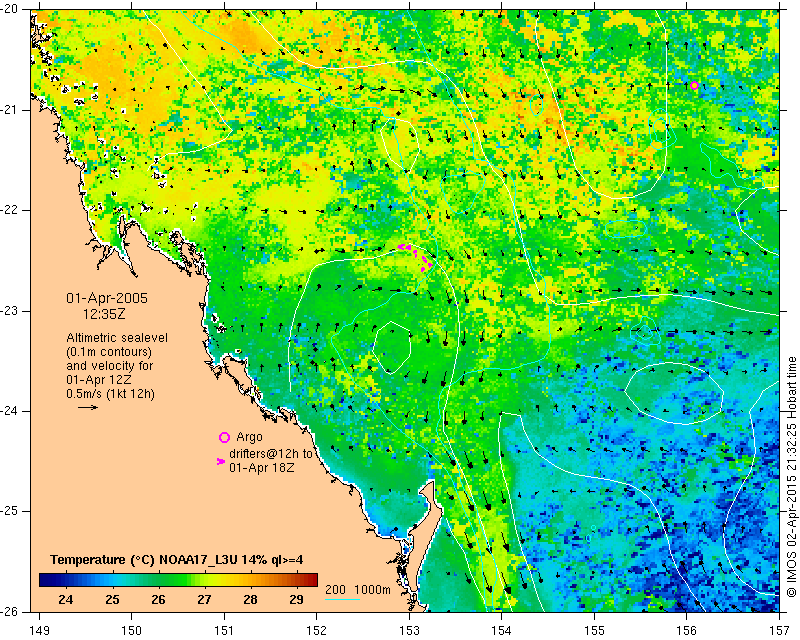Click the "Altimetric sealevel" text
This screenshot has width=800, height=640.
[x=117, y=338]
